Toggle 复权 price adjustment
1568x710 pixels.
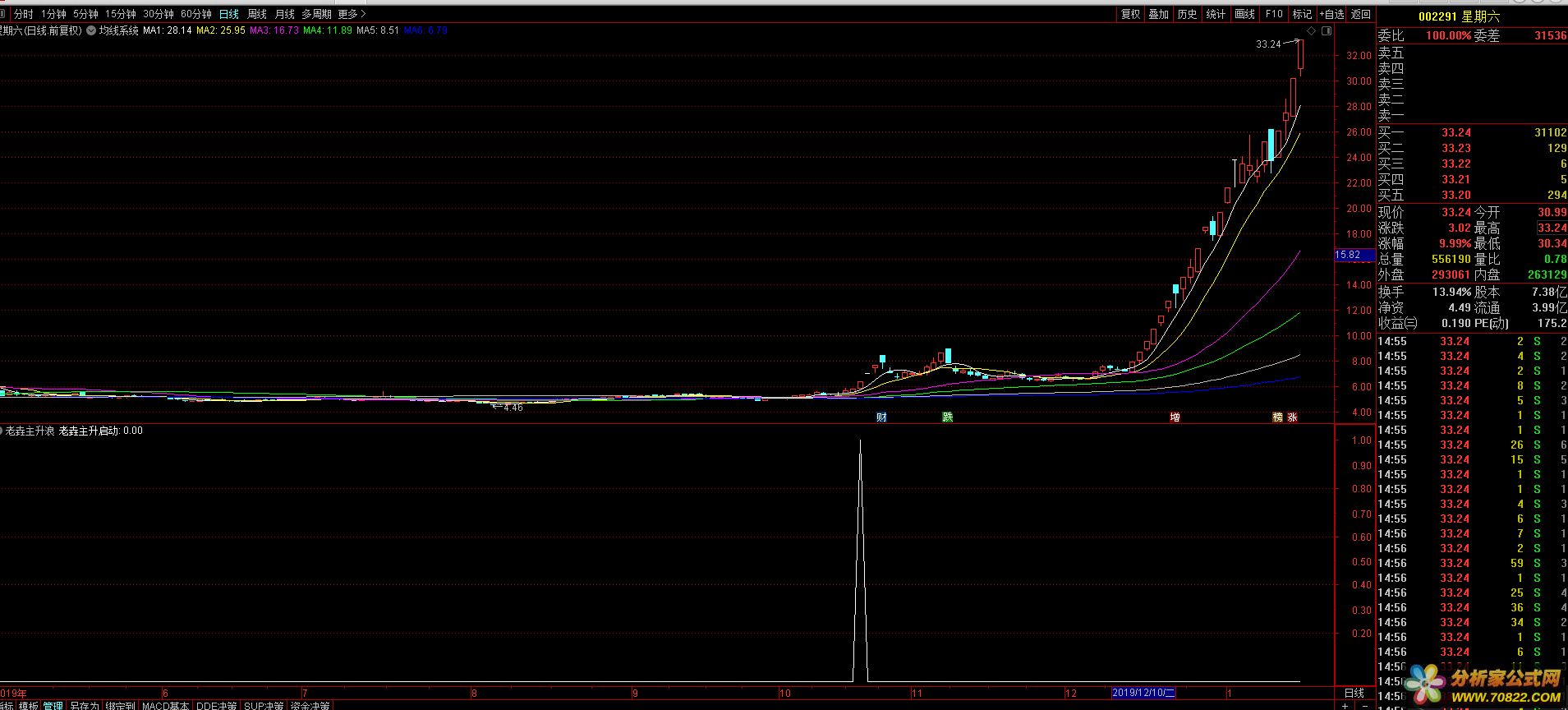[x=1130, y=14]
